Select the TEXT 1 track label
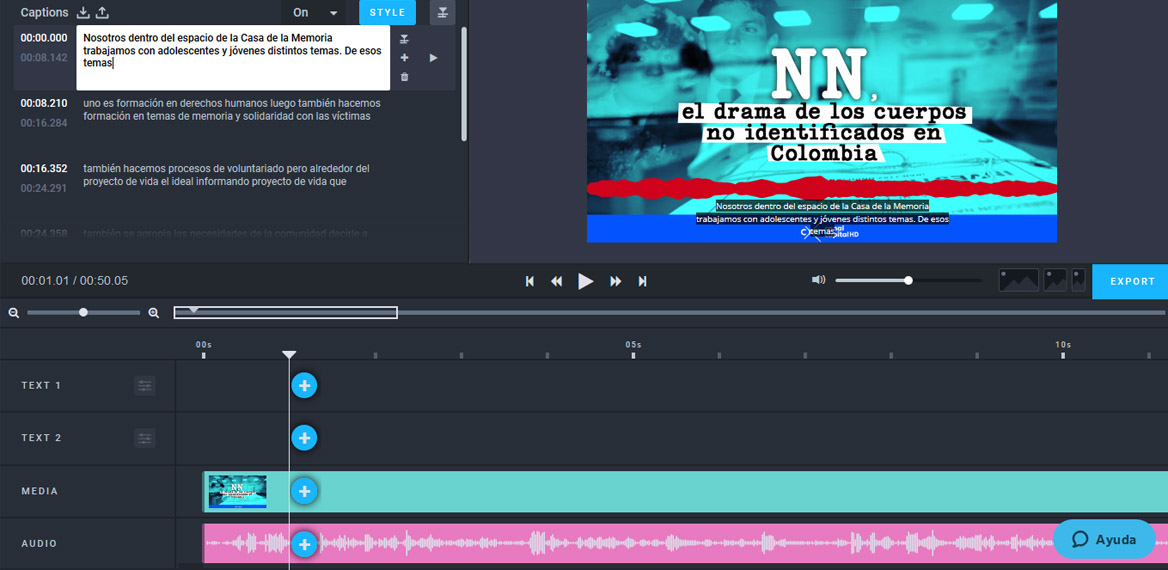 click(41, 386)
